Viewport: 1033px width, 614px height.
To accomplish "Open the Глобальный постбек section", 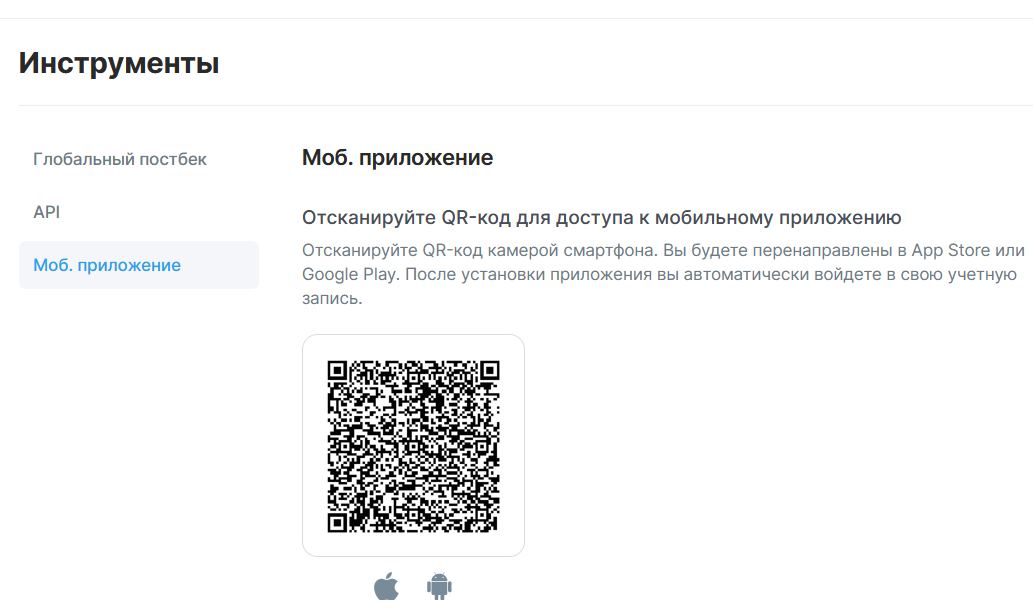I will coord(120,159).
